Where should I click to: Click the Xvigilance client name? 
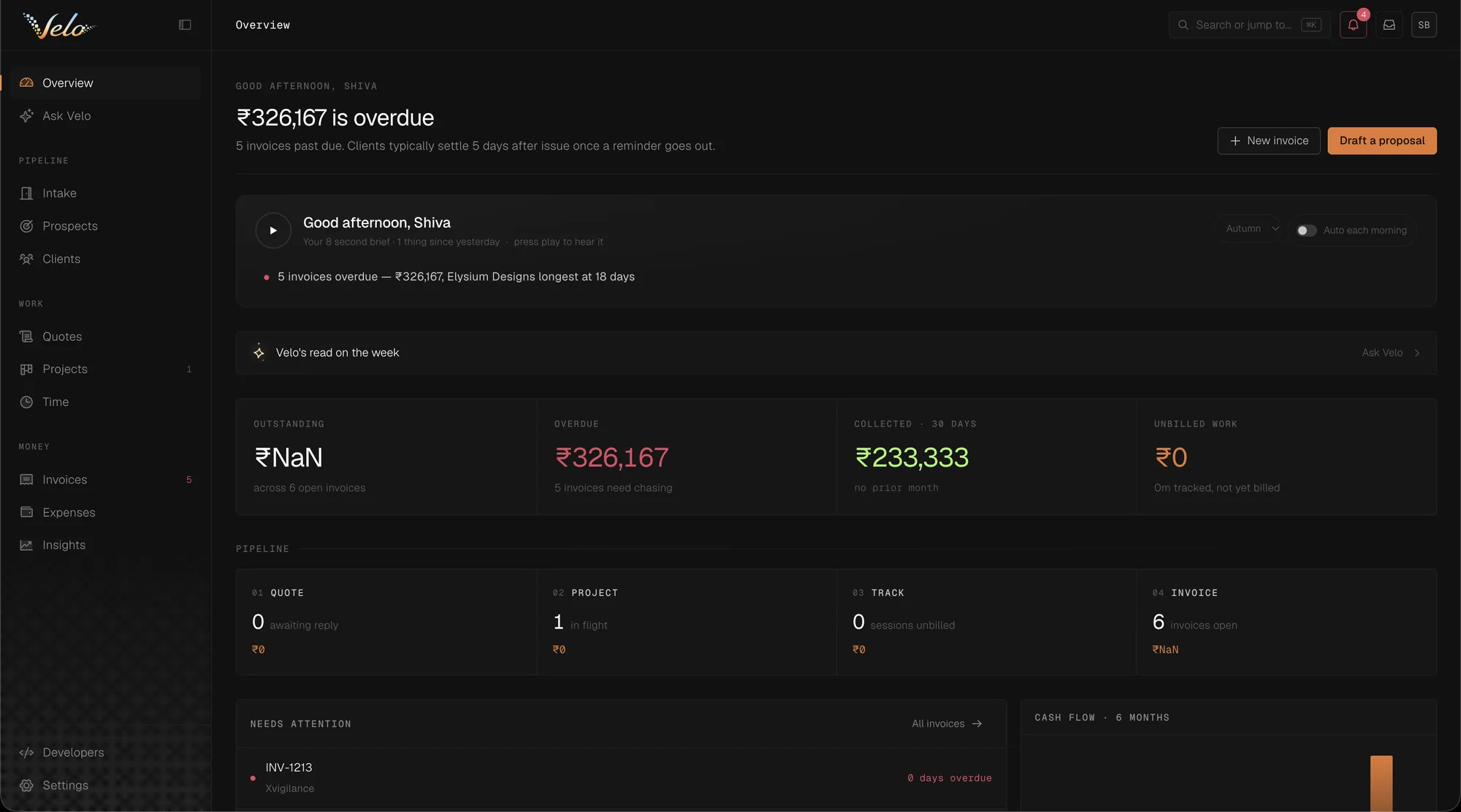coord(290,789)
